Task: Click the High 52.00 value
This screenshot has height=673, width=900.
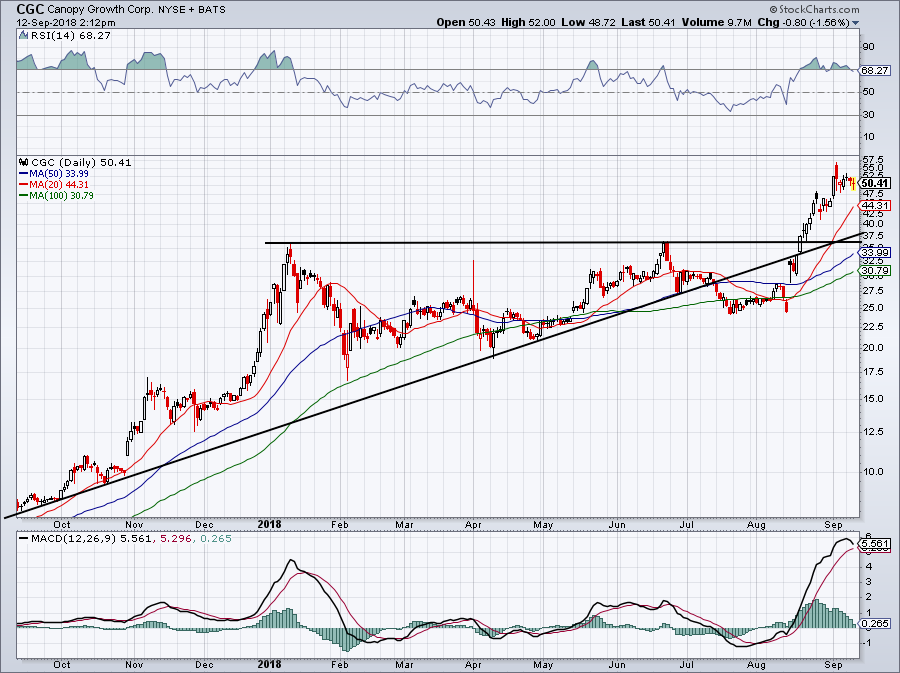Action: tap(528, 22)
